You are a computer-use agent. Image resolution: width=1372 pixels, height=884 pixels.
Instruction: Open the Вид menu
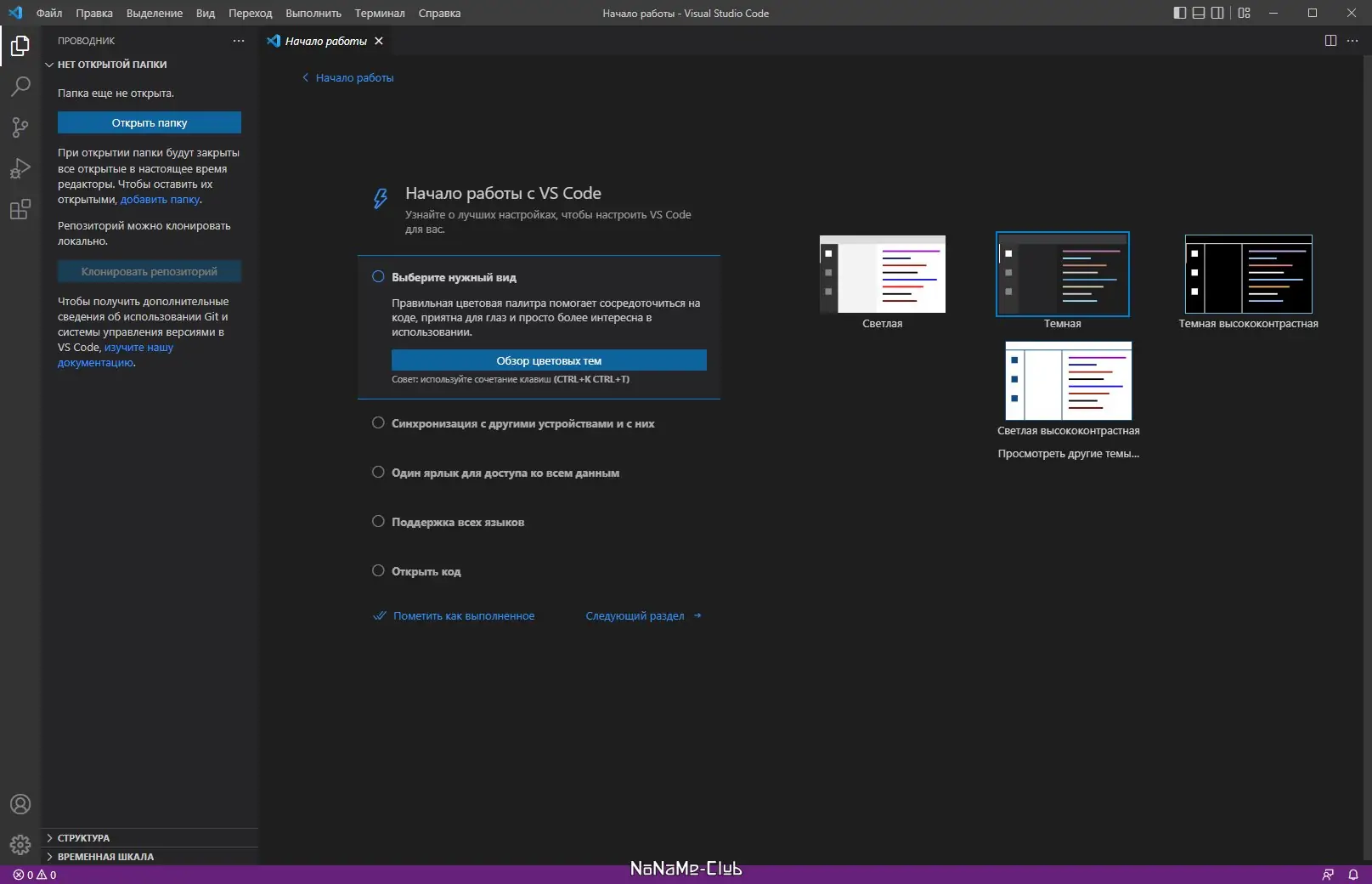(206, 13)
